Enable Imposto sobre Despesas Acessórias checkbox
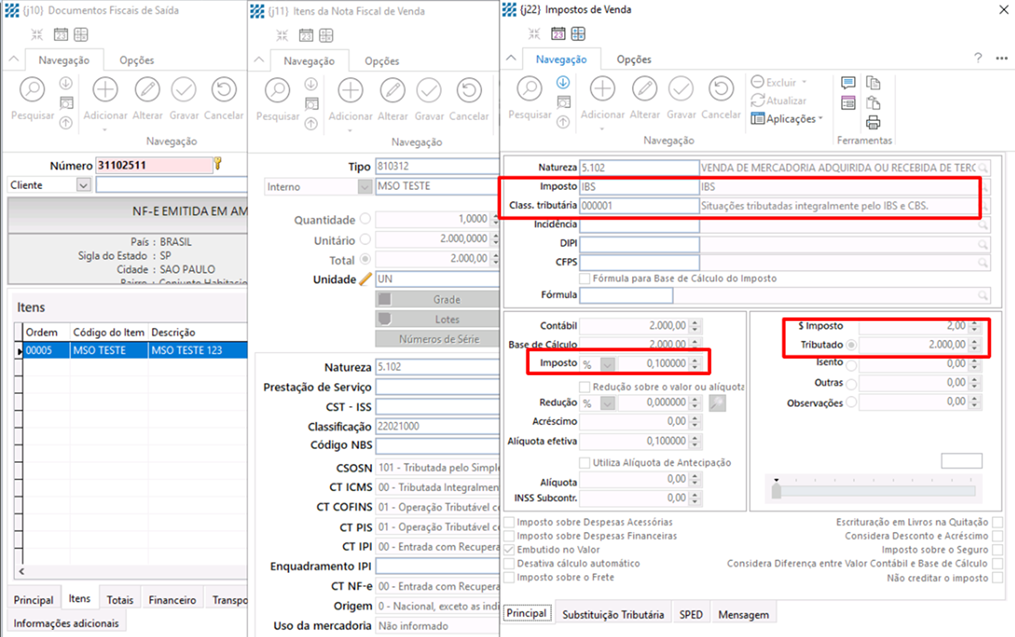The image size is (1015, 637). pyautogui.click(x=511, y=522)
